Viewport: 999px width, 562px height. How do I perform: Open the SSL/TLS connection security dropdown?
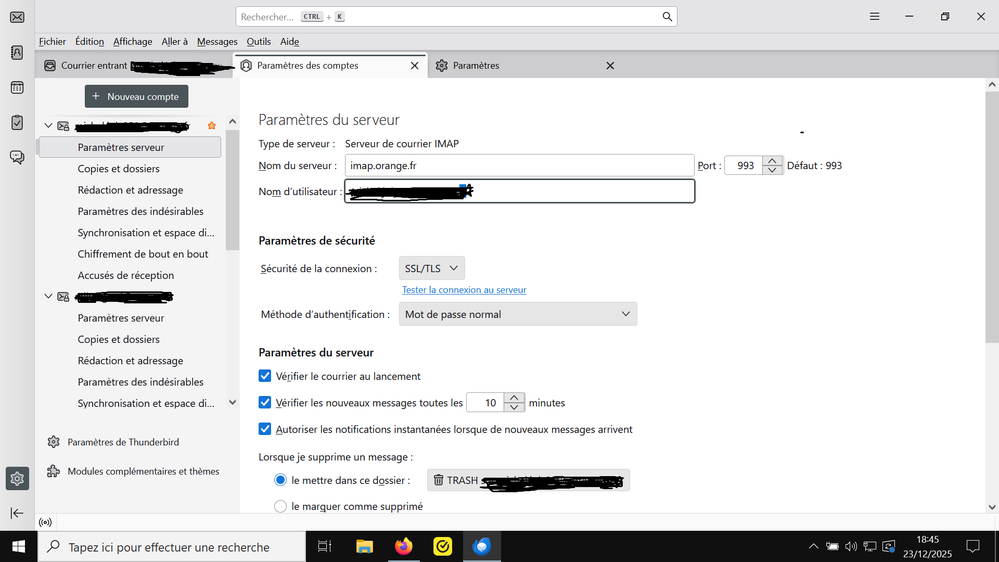[x=432, y=268]
